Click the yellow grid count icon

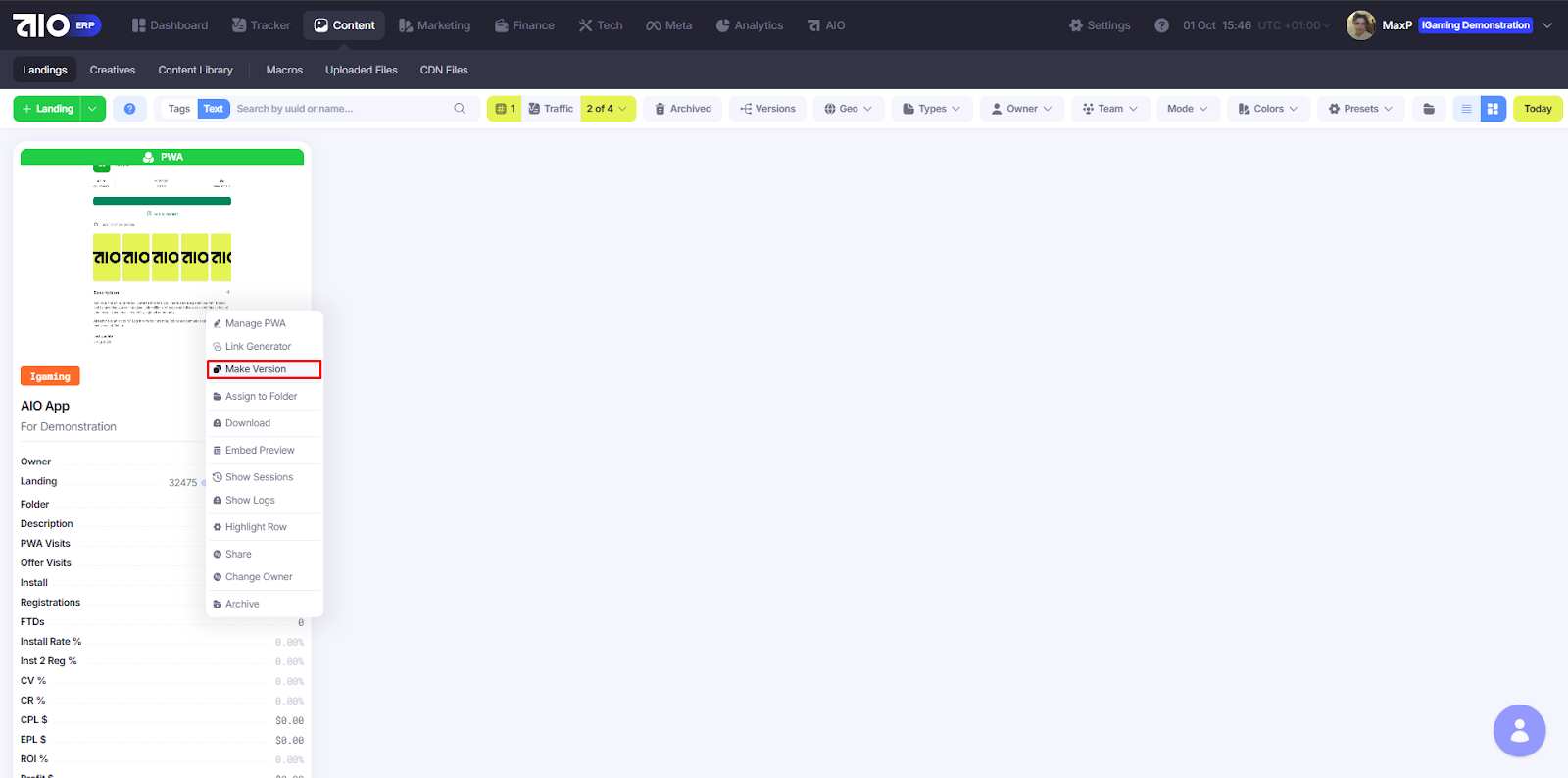point(505,109)
